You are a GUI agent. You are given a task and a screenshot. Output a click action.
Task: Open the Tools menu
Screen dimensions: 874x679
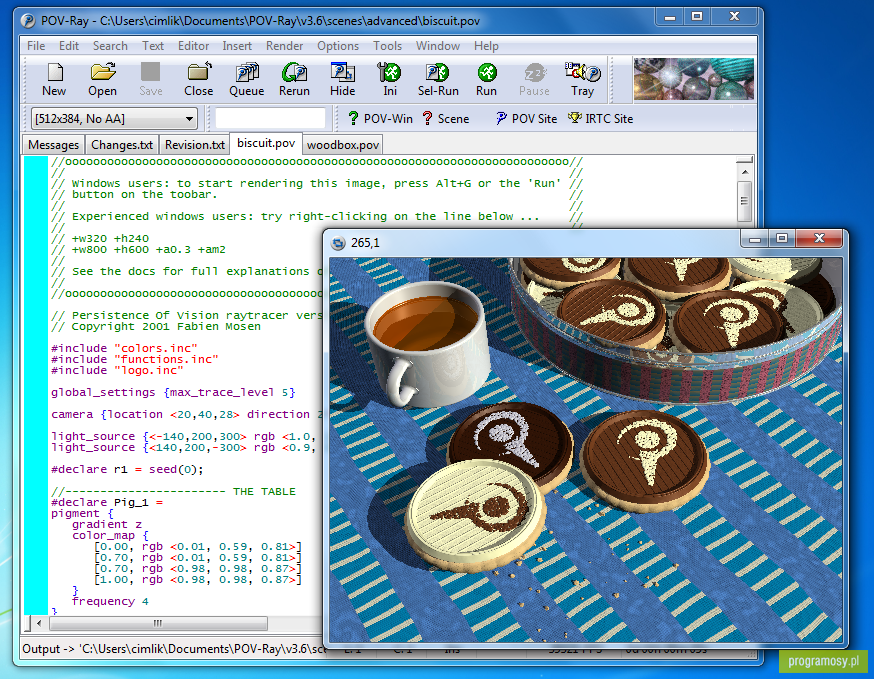click(387, 46)
